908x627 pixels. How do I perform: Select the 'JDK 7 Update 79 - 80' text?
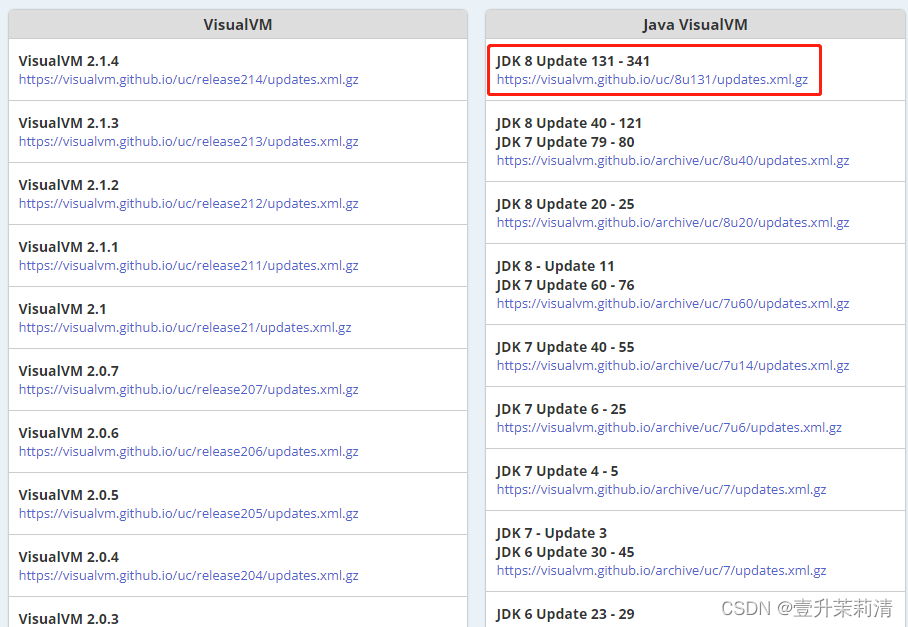point(565,142)
